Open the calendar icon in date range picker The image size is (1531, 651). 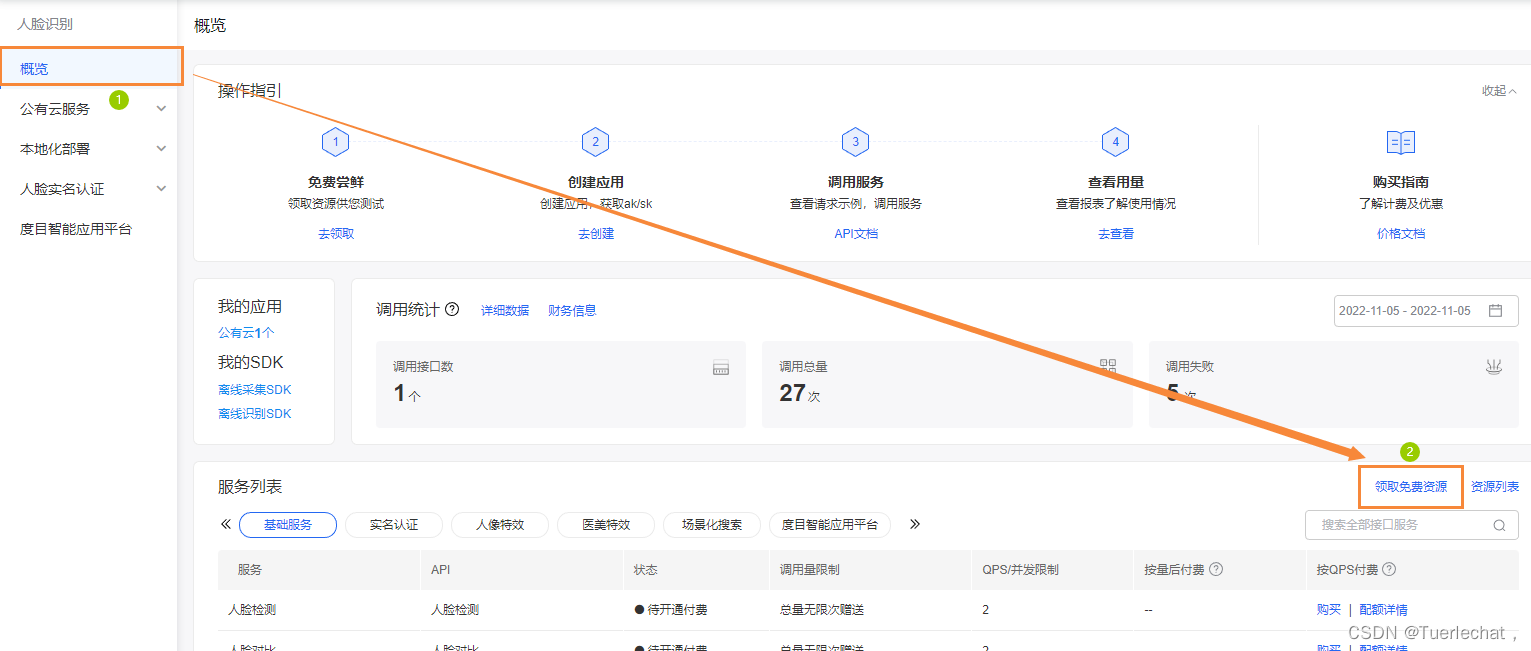click(x=1497, y=310)
